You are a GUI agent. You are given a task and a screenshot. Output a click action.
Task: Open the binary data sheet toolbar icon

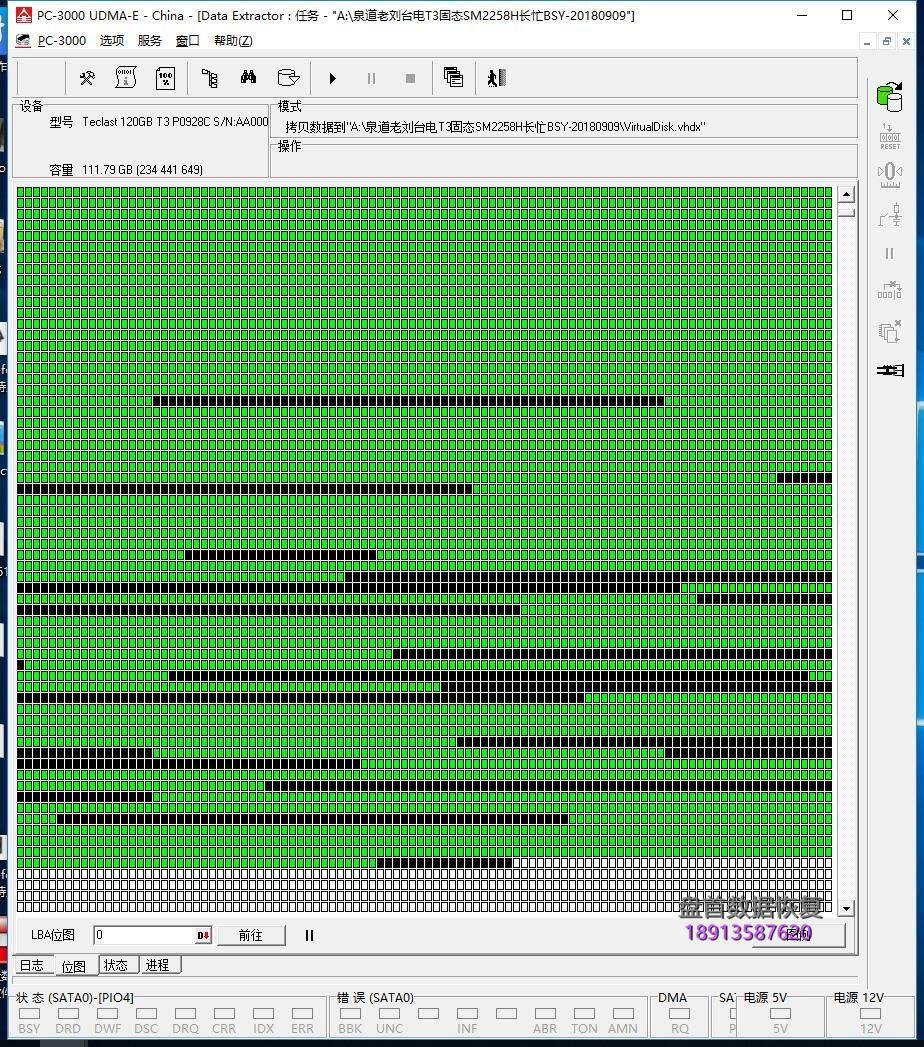click(x=126, y=78)
